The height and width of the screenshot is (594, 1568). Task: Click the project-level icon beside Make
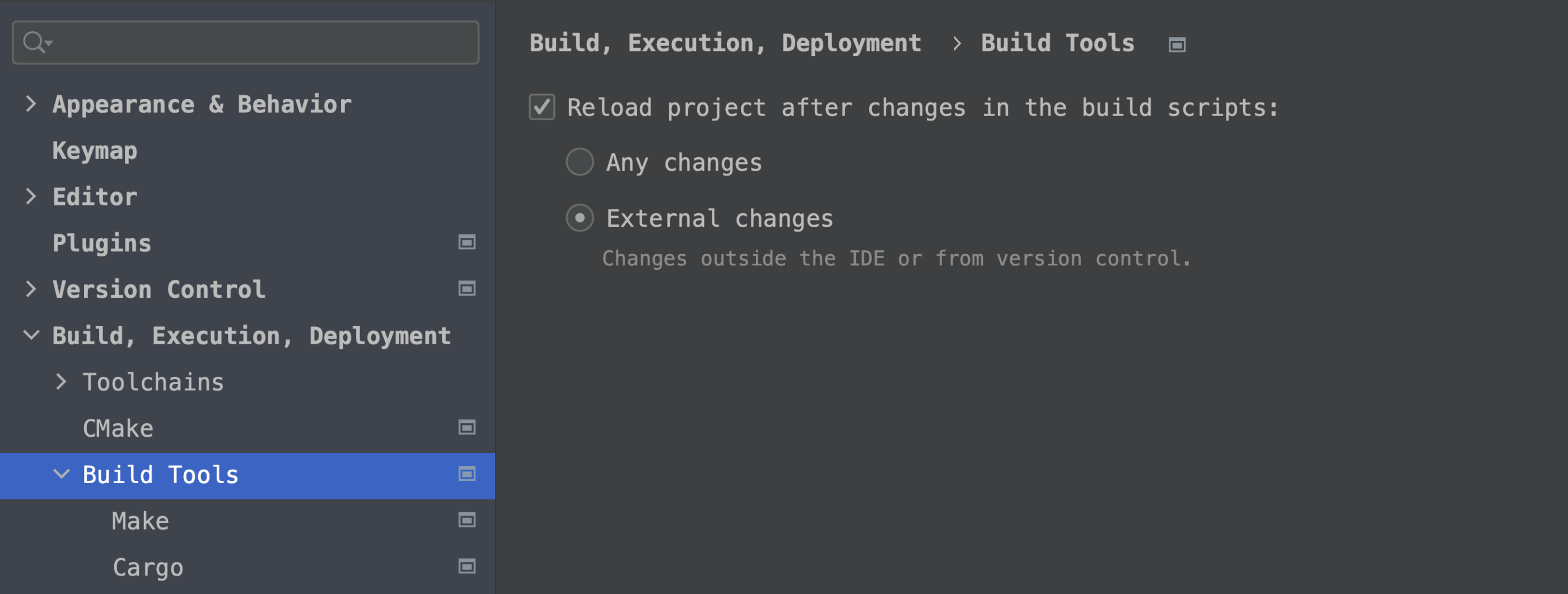[x=467, y=520]
